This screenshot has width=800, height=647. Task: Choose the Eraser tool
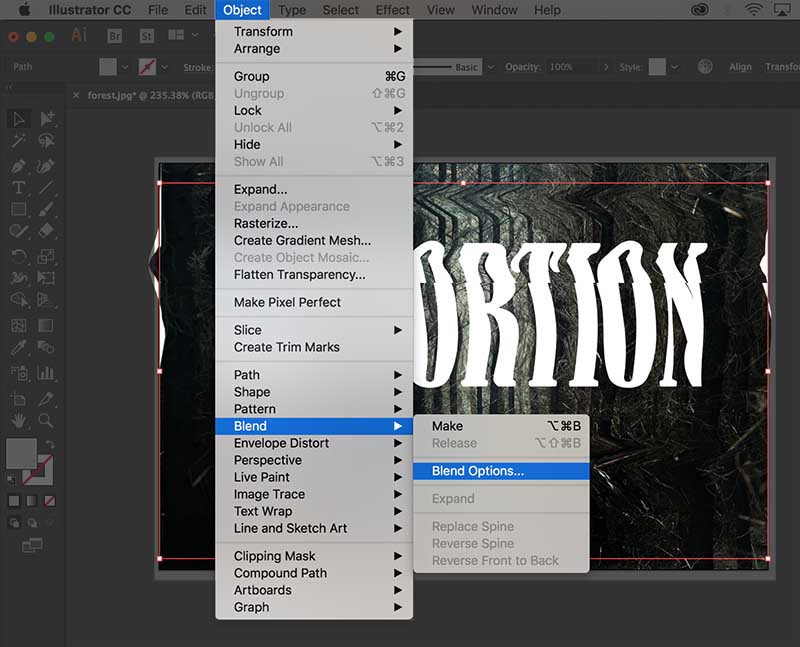pyautogui.click(x=45, y=231)
